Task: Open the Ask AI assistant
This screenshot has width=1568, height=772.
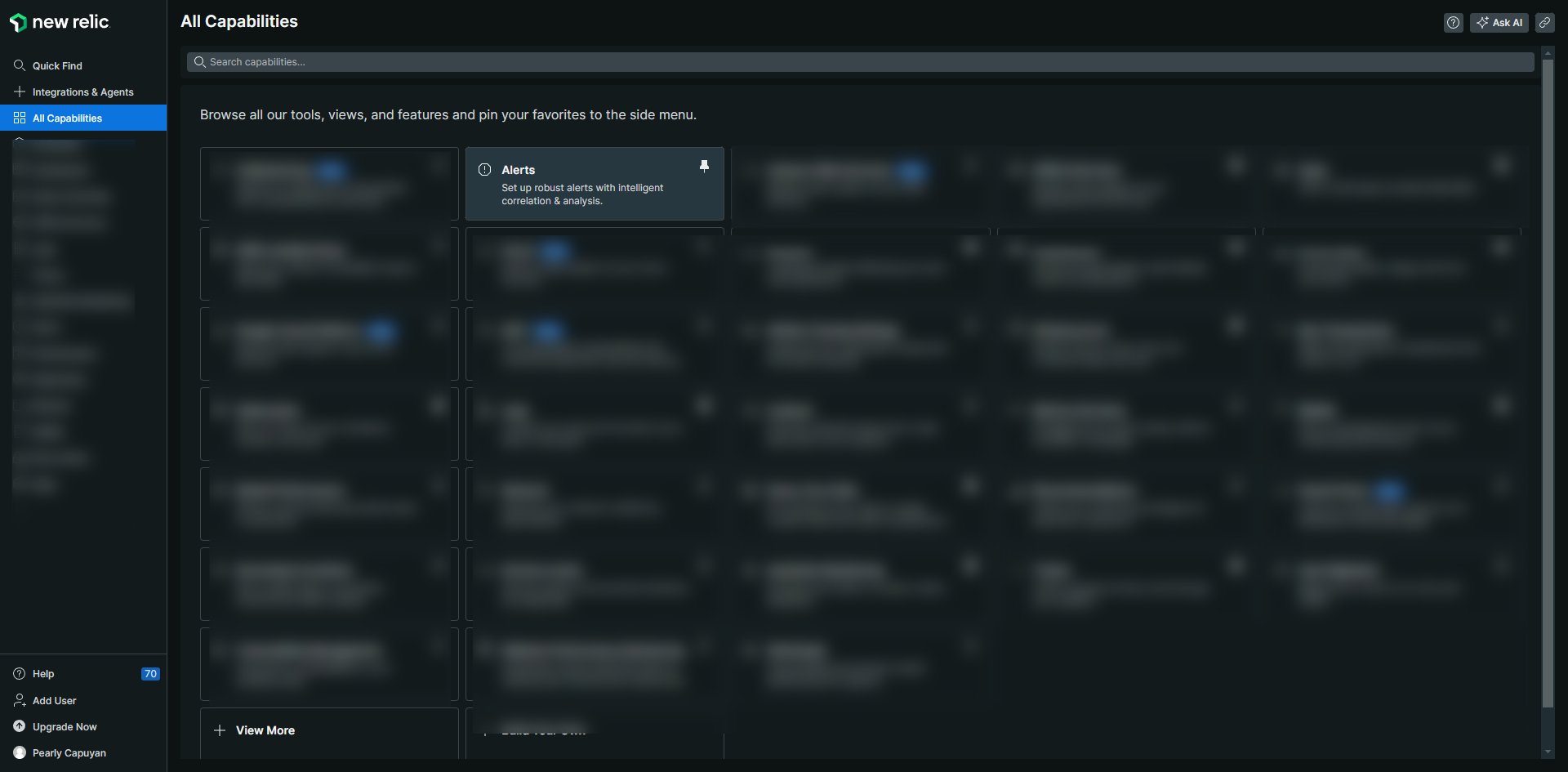Action: (1499, 23)
